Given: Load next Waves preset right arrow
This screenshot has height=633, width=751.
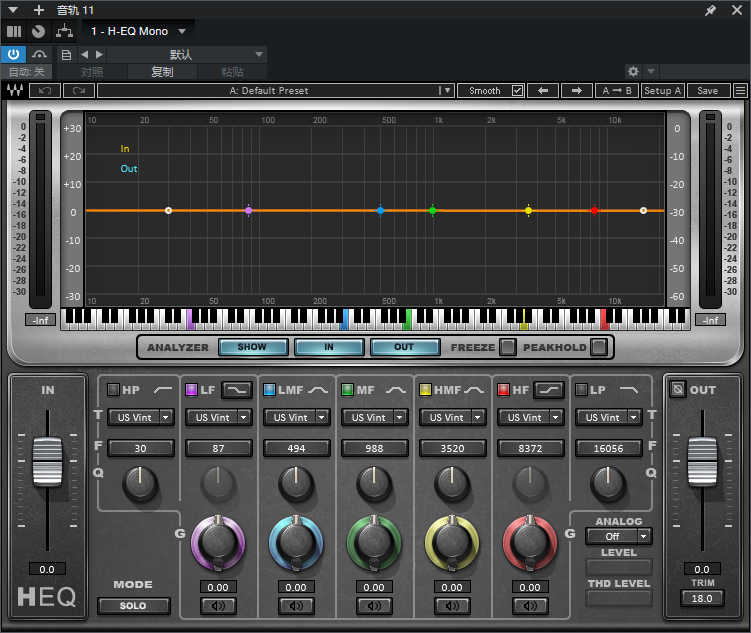Looking at the screenshot, I should (577, 90).
